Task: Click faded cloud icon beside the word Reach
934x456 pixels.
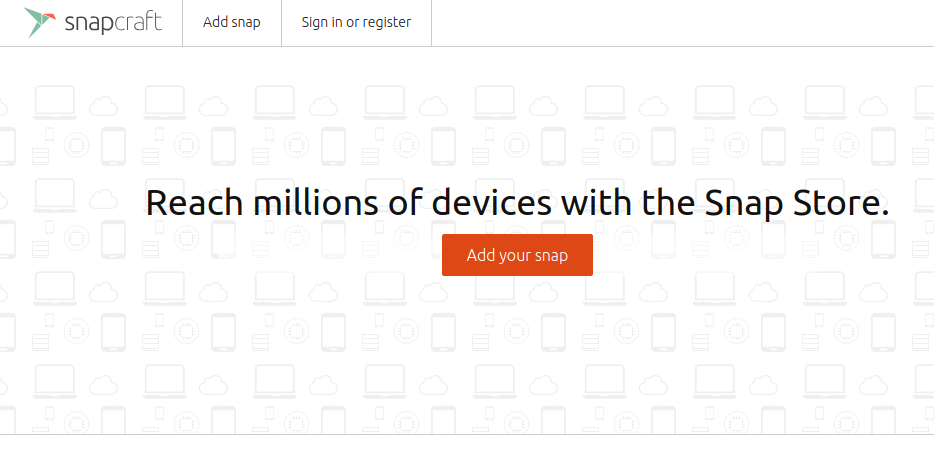Action: click(104, 199)
